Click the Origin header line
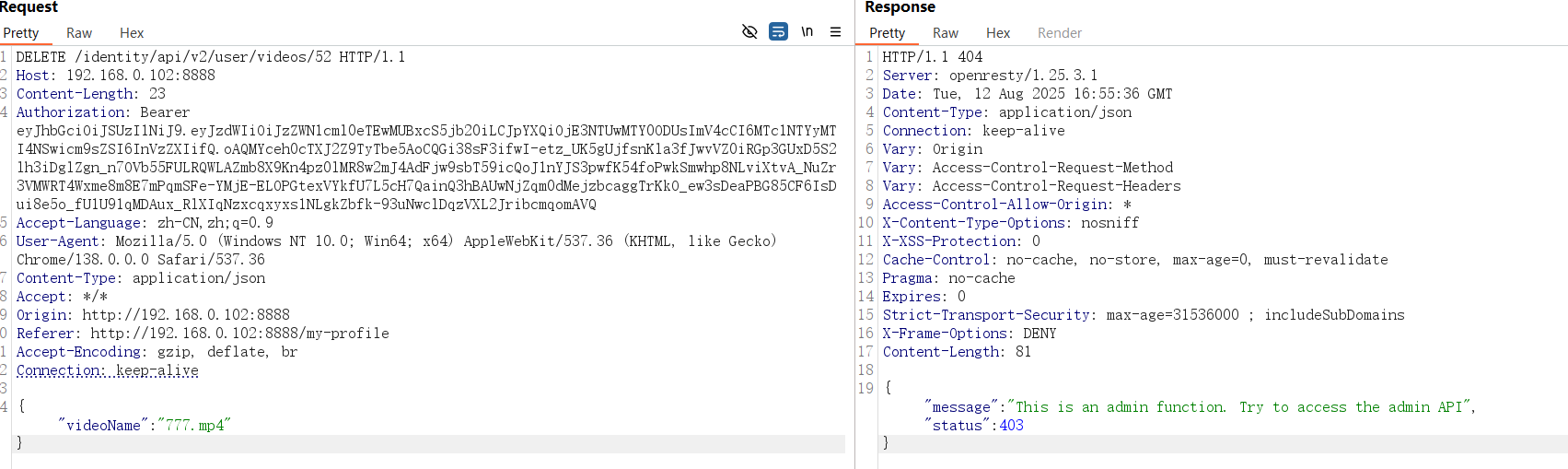The height and width of the screenshot is (469, 1568). coord(153,315)
